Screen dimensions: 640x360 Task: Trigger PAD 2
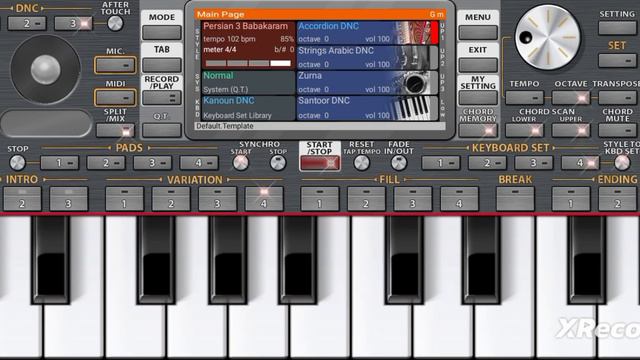coord(106,163)
